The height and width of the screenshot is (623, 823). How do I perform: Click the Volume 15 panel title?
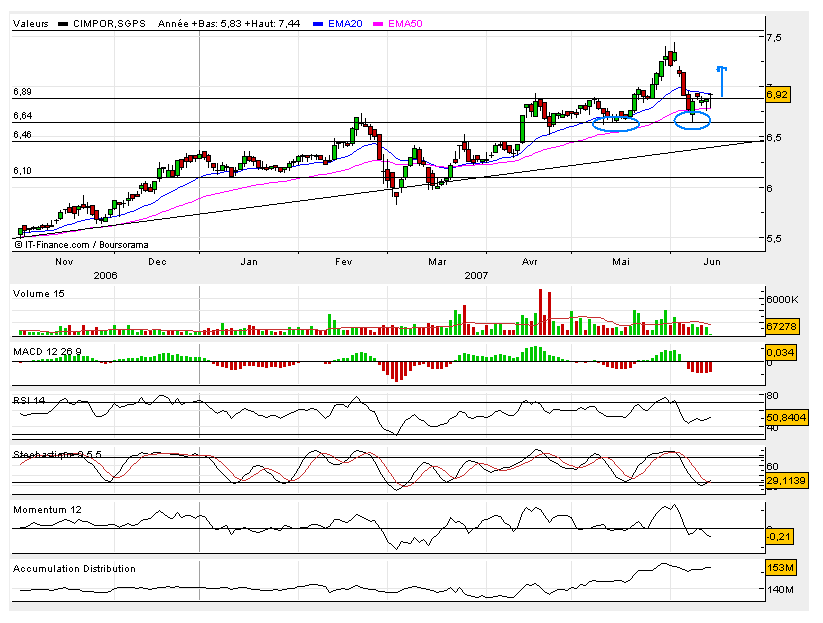coord(39,293)
